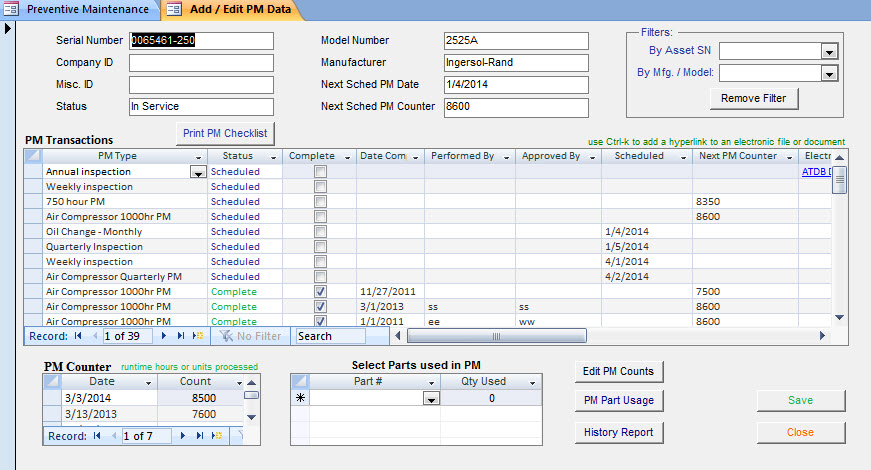Click the Print PM Checklist button
This screenshot has width=871, height=470.
(x=225, y=134)
